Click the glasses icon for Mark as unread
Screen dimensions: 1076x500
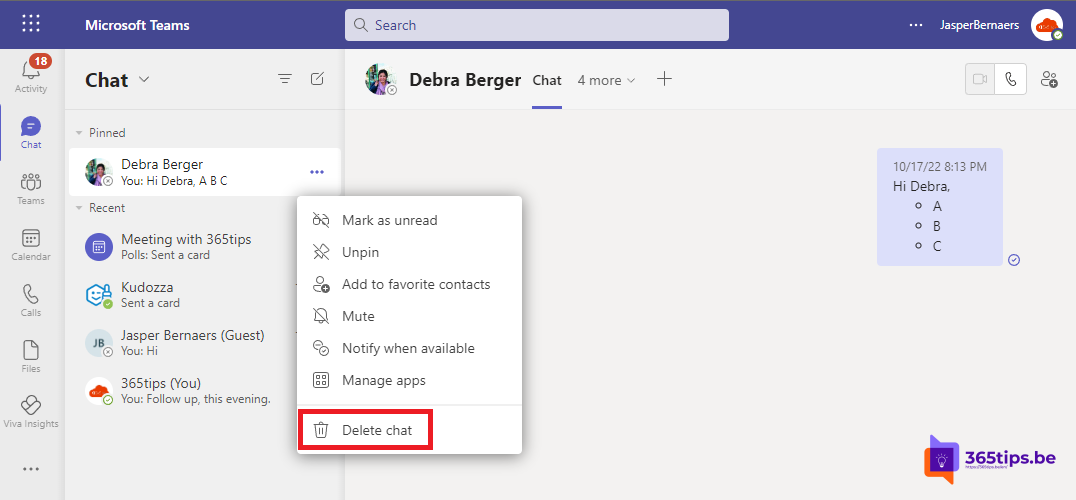(320, 220)
